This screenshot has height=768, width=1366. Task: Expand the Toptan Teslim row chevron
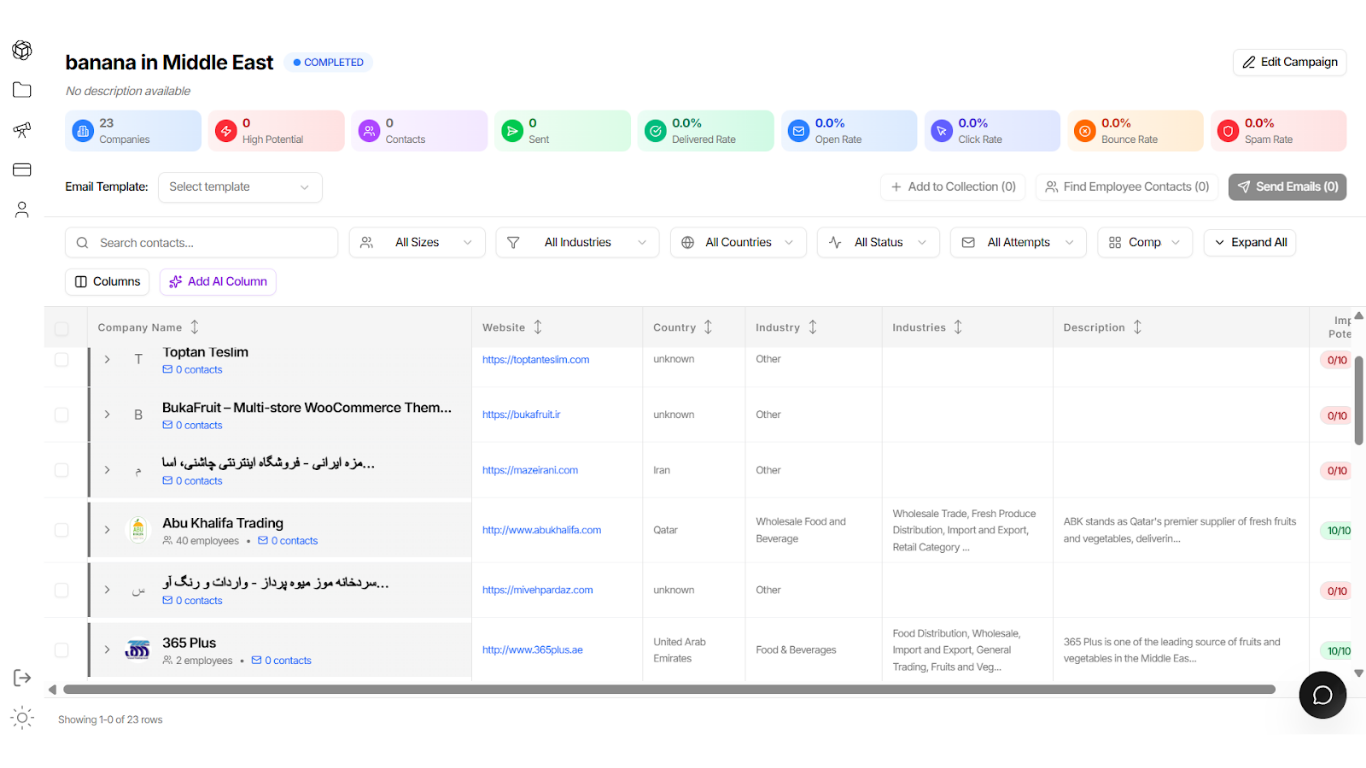107,359
